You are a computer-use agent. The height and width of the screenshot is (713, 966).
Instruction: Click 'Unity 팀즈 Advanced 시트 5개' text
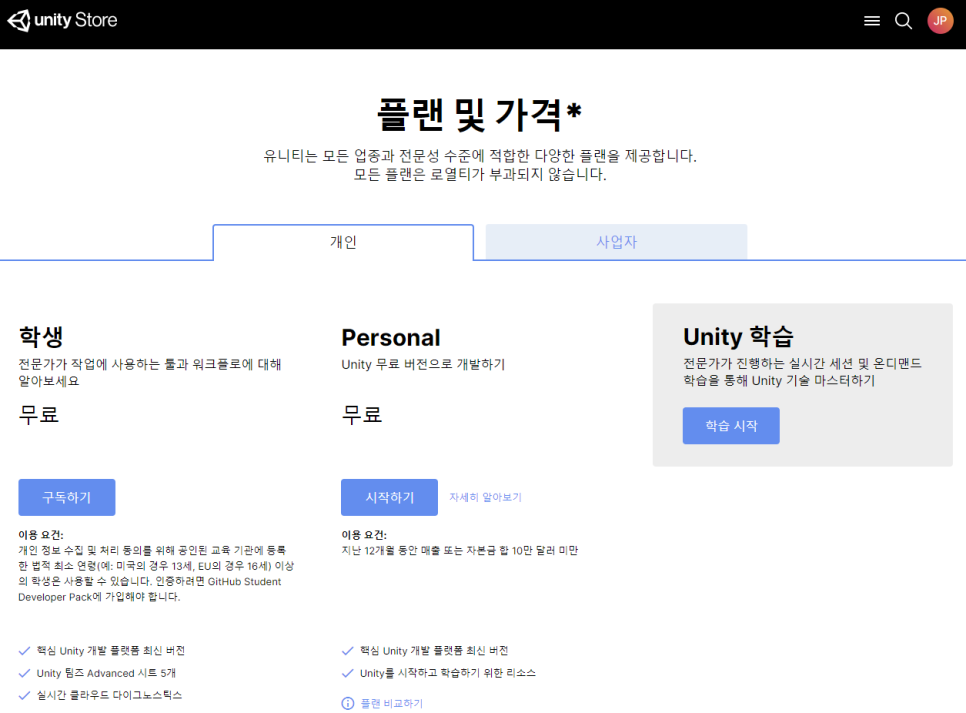[106, 673]
